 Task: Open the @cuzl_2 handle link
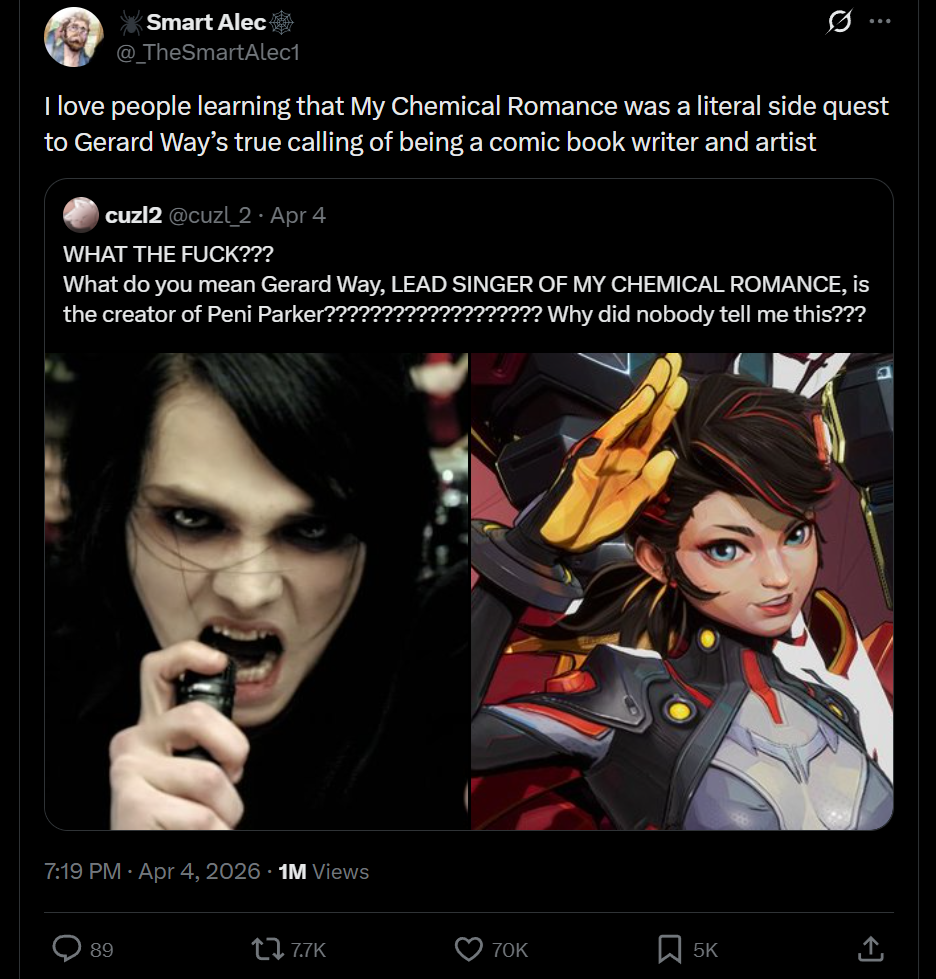pos(210,215)
